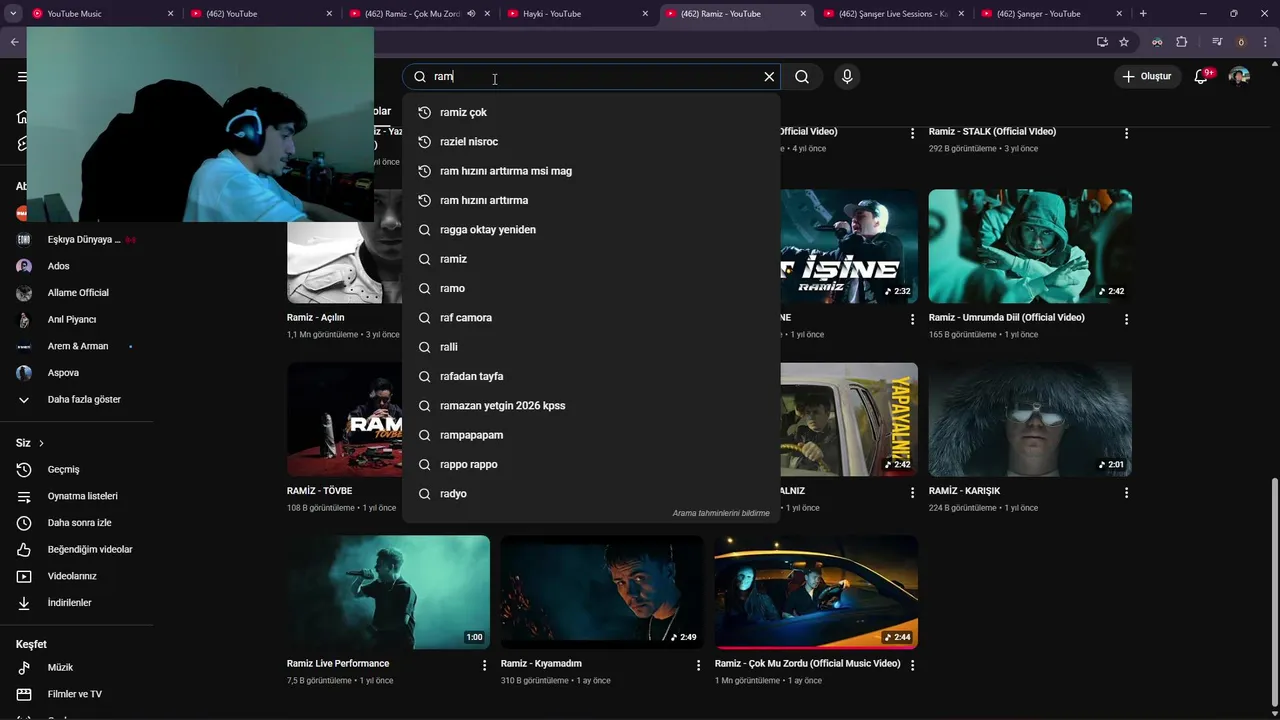This screenshot has width=1280, height=720.
Task: Open Filmler ve TV section
Action: [77, 694]
